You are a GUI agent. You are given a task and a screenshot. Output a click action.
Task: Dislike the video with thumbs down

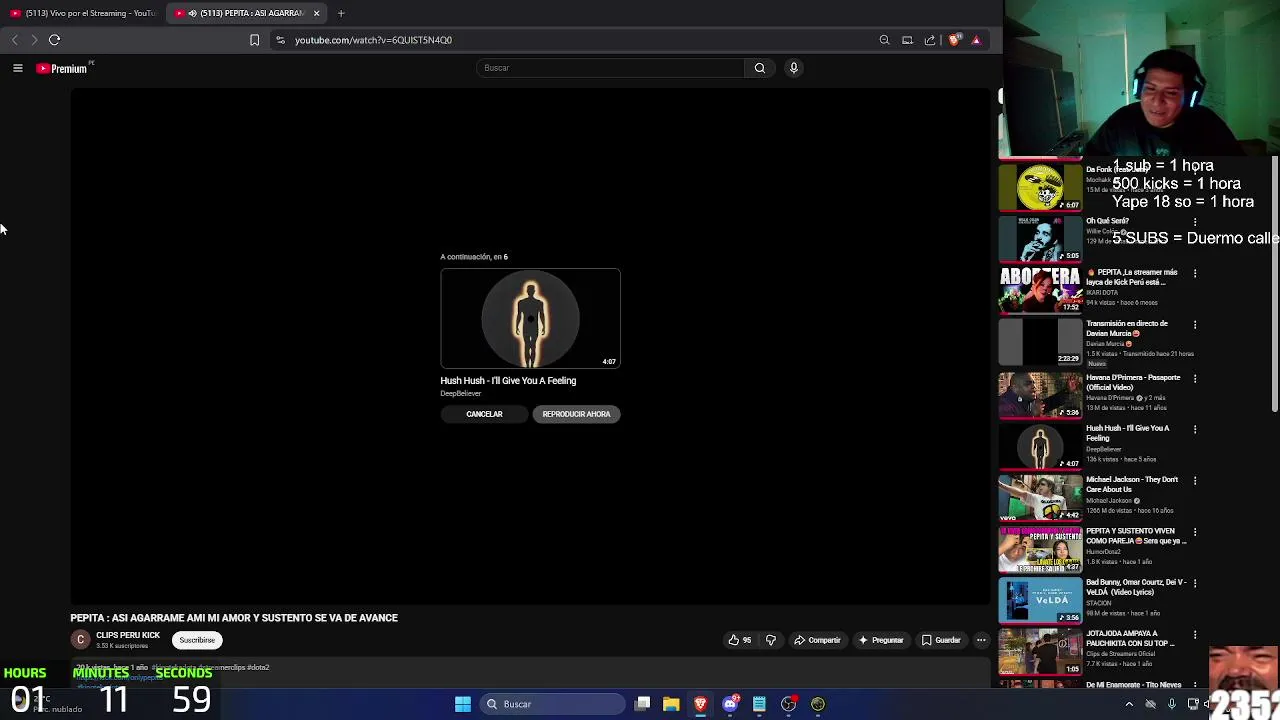click(771, 640)
